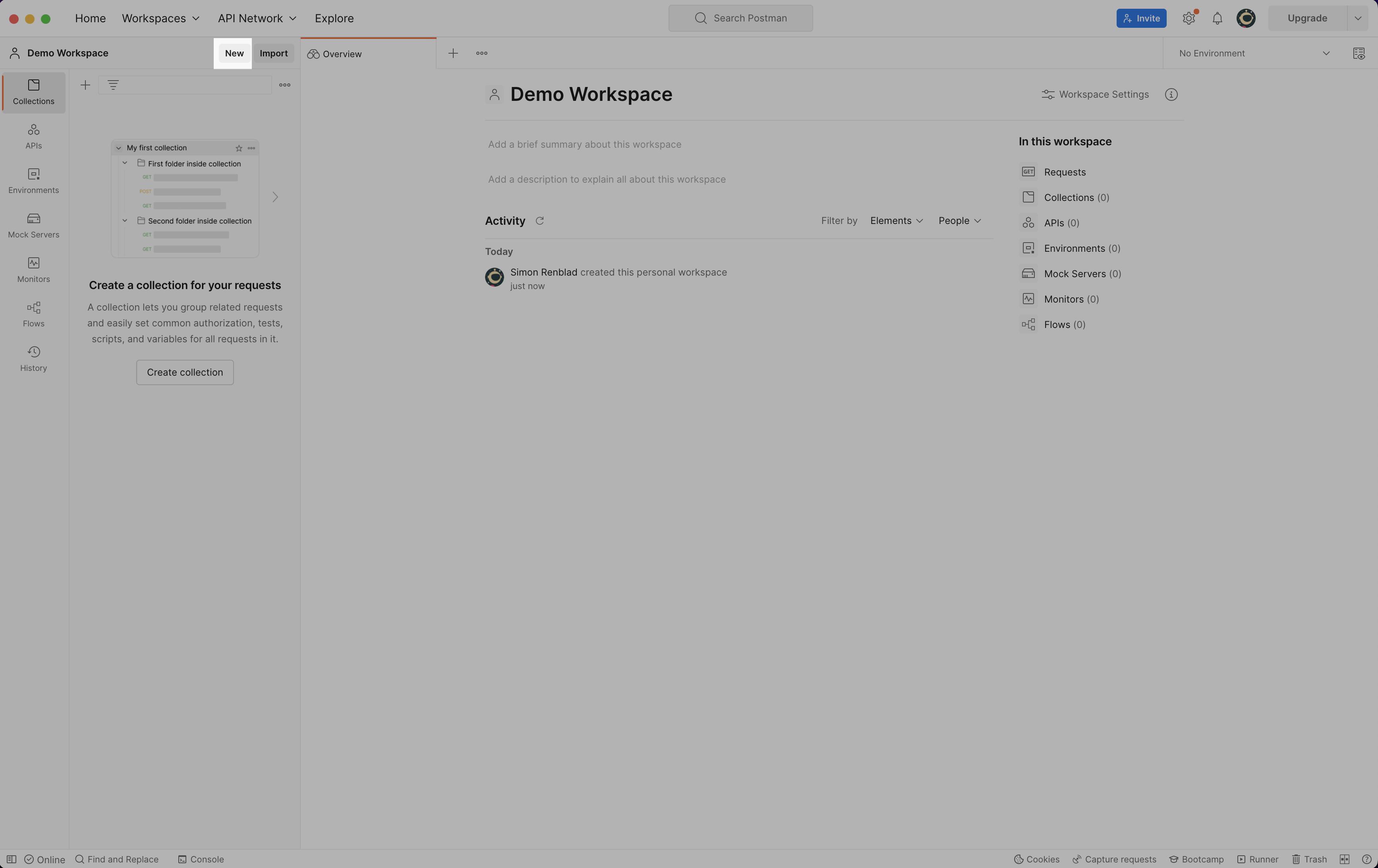Toggle sidebar visibility in status bar

coord(12,859)
